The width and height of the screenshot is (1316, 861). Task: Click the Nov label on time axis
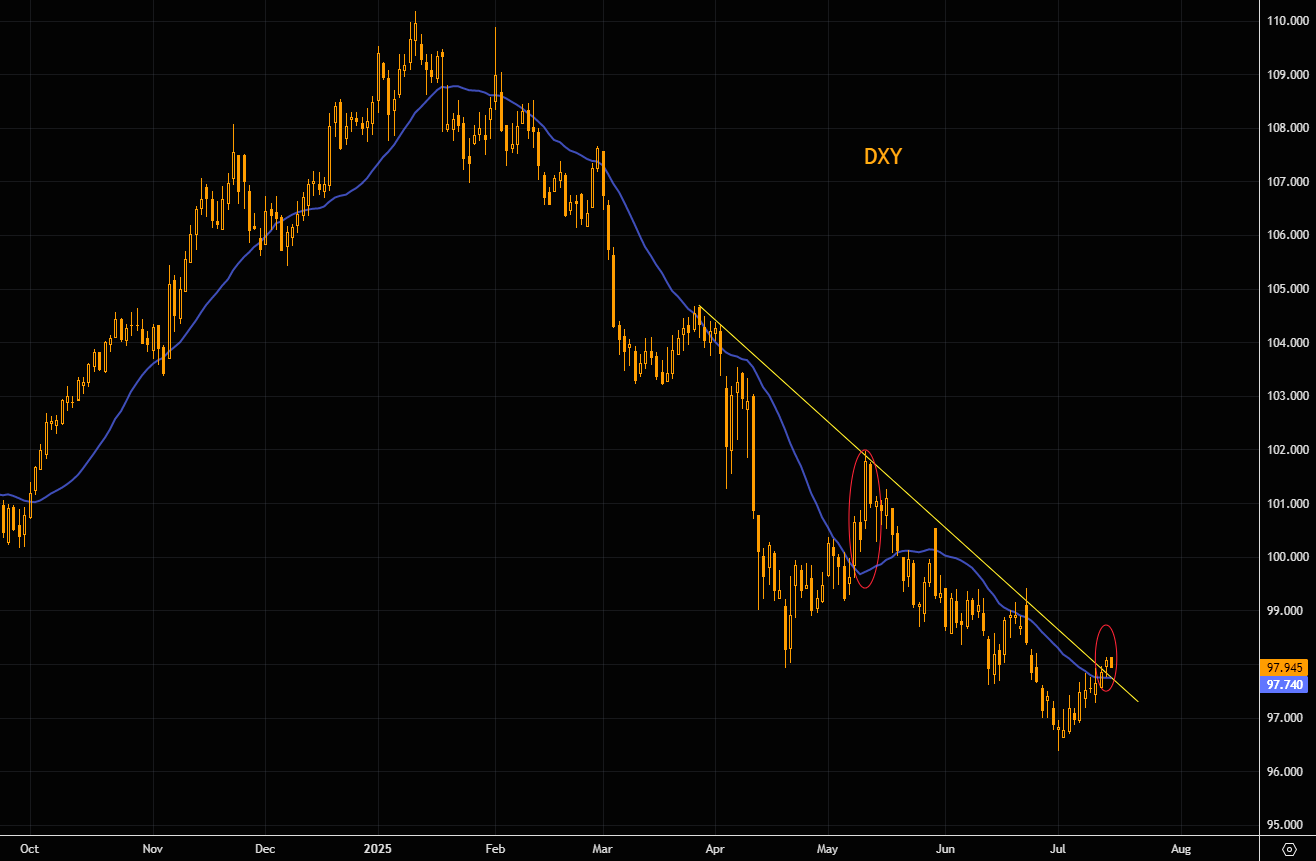coord(152,847)
